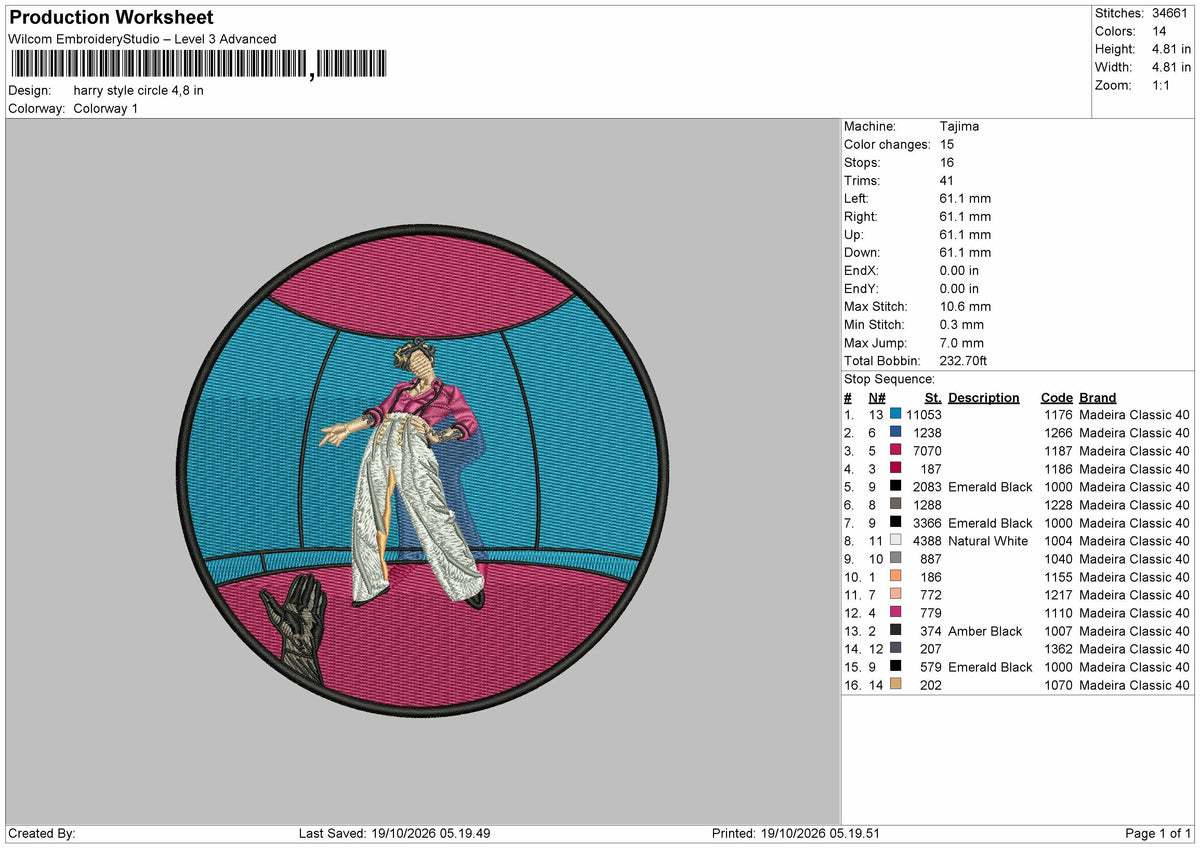Click the Machine value Tajima
The image size is (1200, 848).
click(x=960, y=126)
